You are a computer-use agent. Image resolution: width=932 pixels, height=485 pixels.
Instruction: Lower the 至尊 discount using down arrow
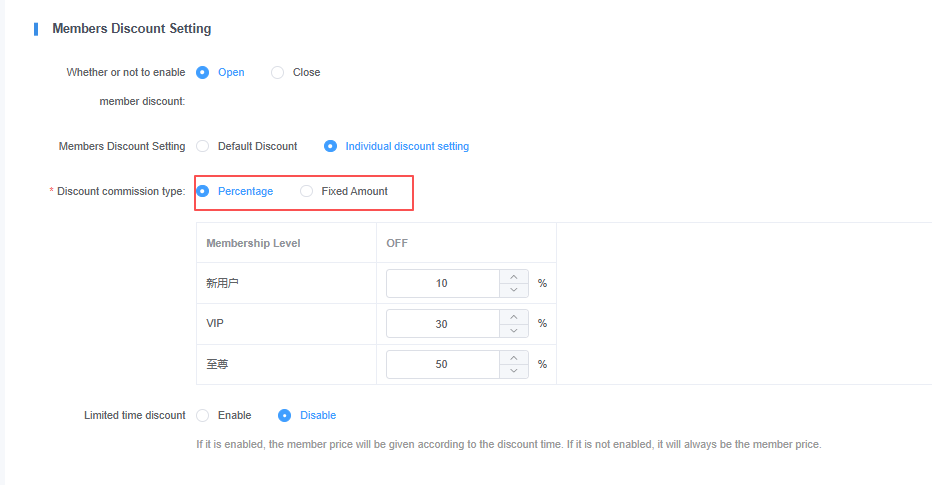513,371
